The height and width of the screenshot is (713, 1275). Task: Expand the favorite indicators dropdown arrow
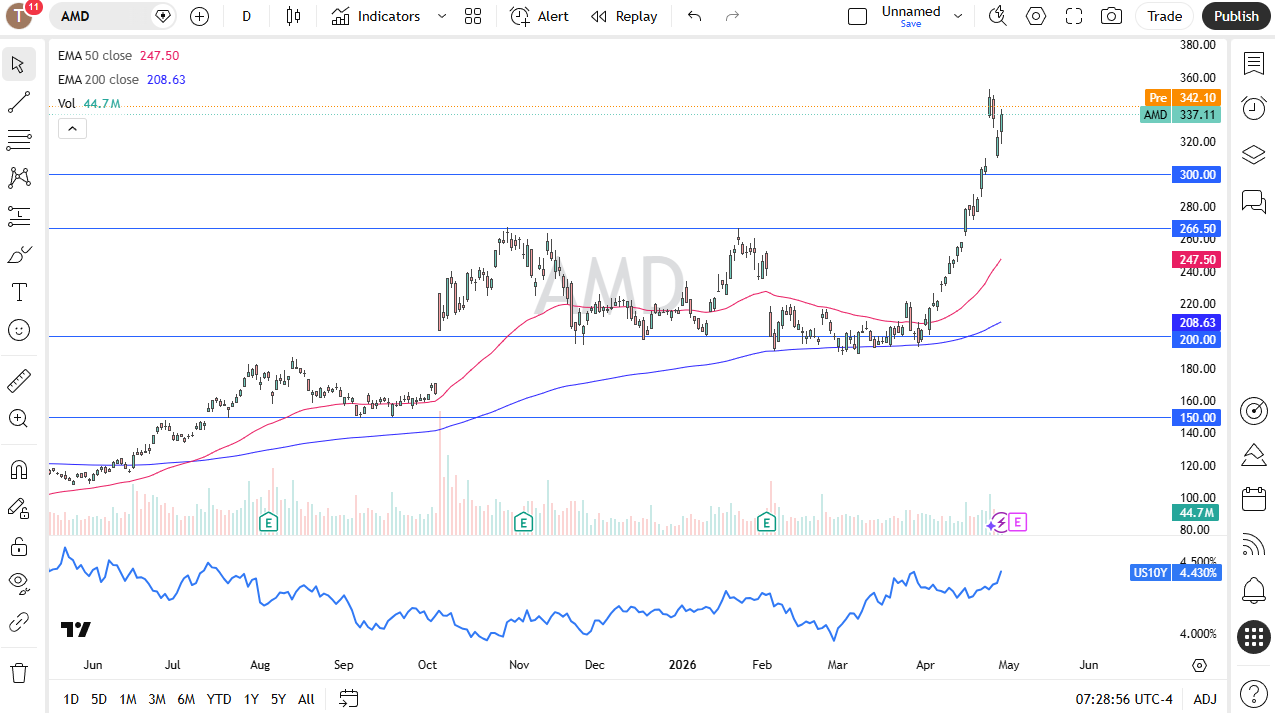click(x=442, y=16)
